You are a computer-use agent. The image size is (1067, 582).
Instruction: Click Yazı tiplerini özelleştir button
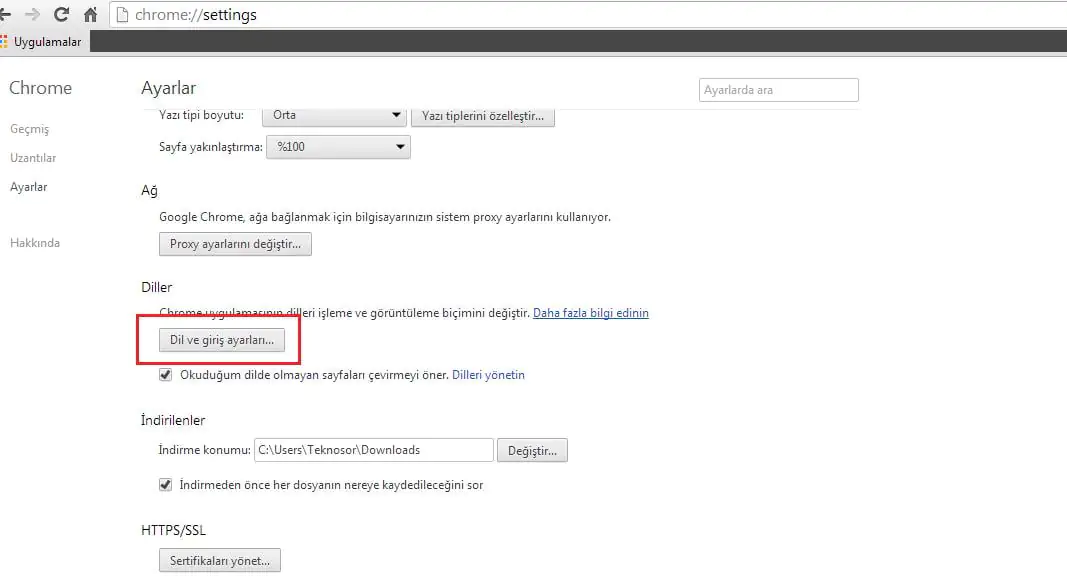tap(483, 115)
